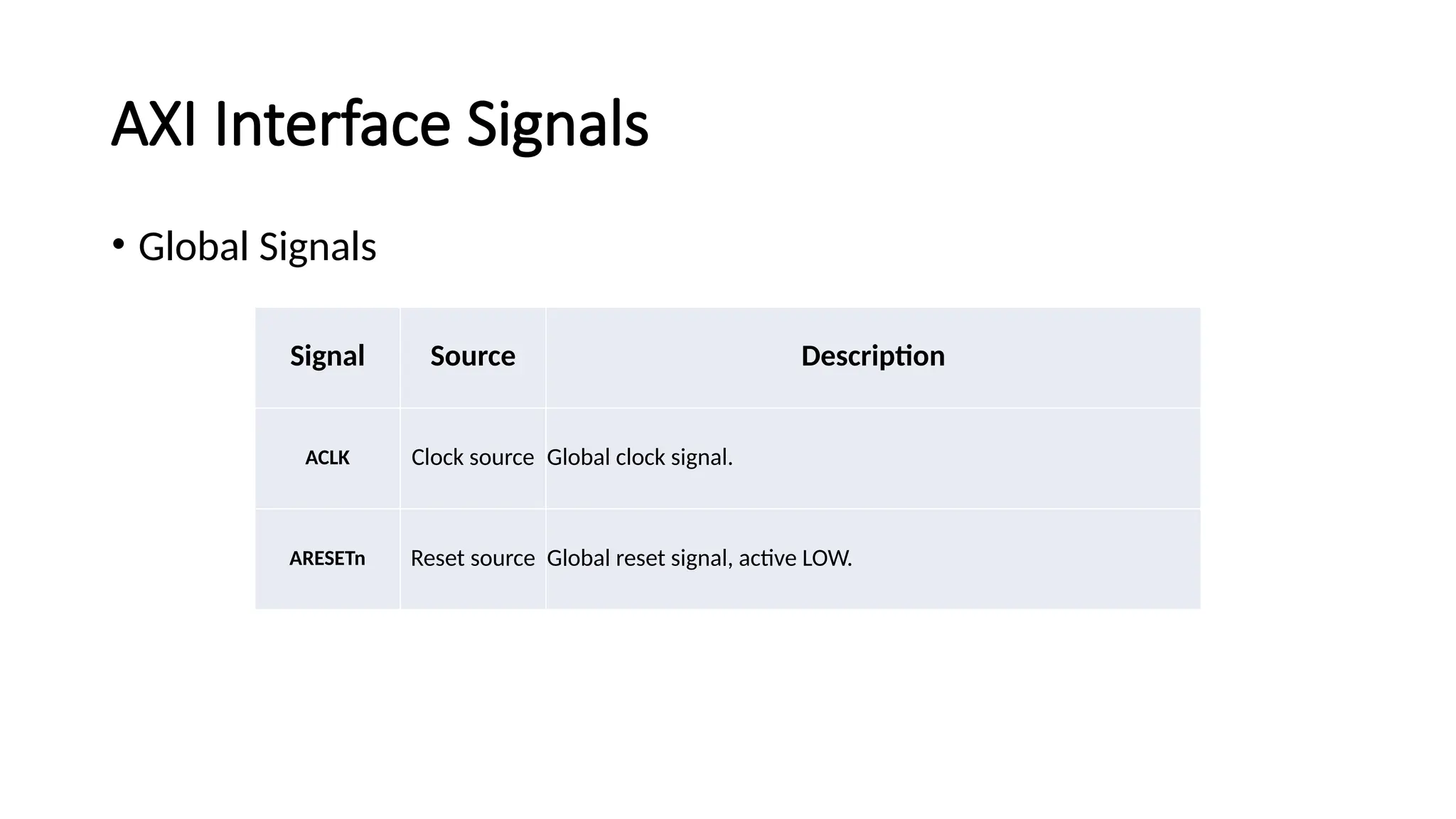This screenshot has height=819, width=1456.
Task: Click the bullet dot before Global Signals
Action: tap(118, 245)
